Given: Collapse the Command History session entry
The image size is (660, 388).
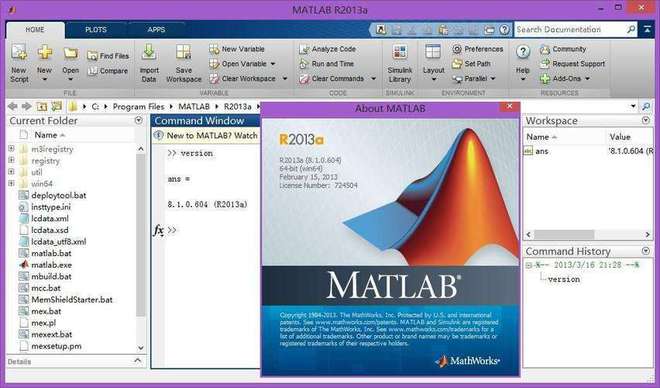Looking at the screenshot, I should (529, 265).
